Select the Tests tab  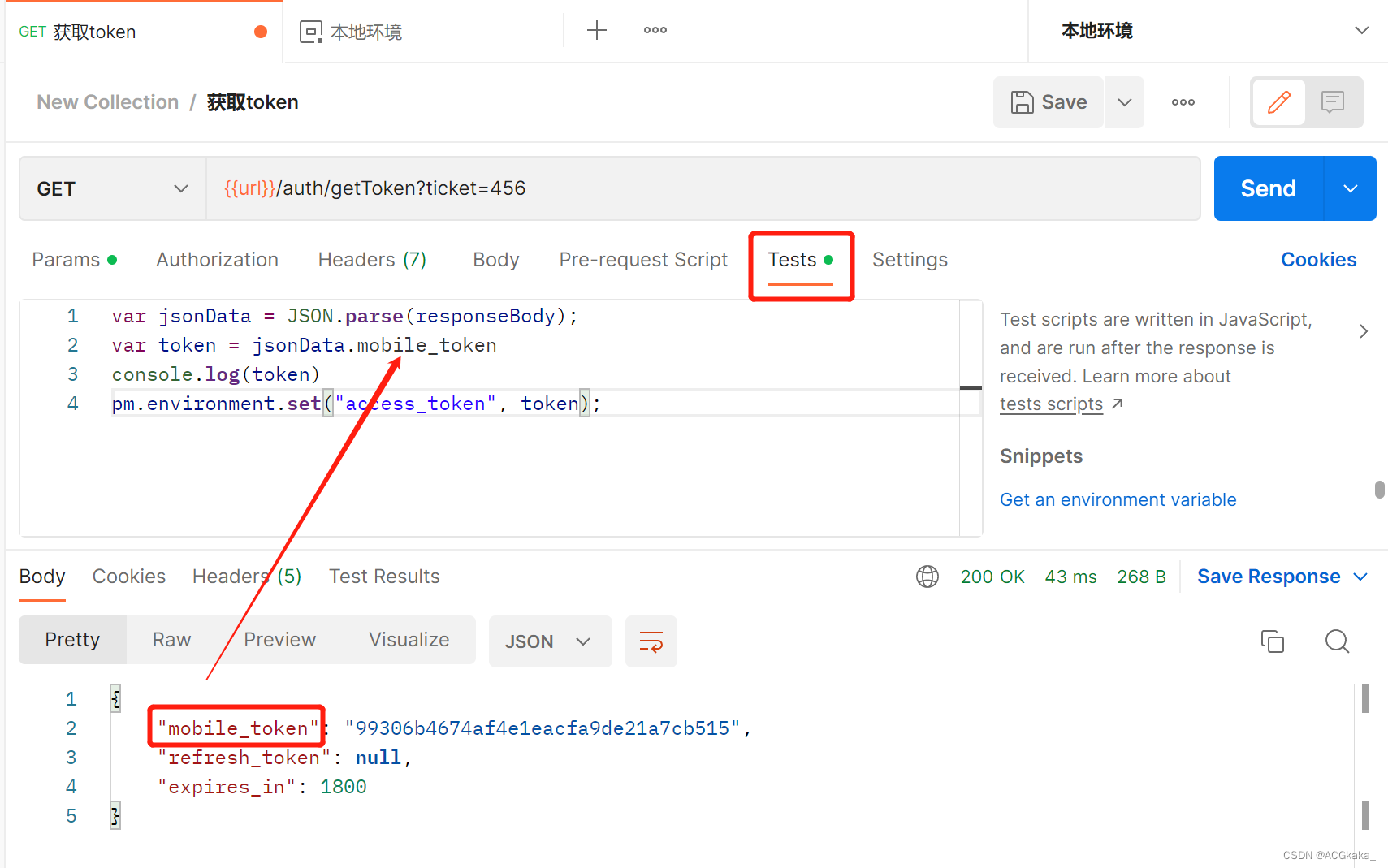(x=801, y=260)
